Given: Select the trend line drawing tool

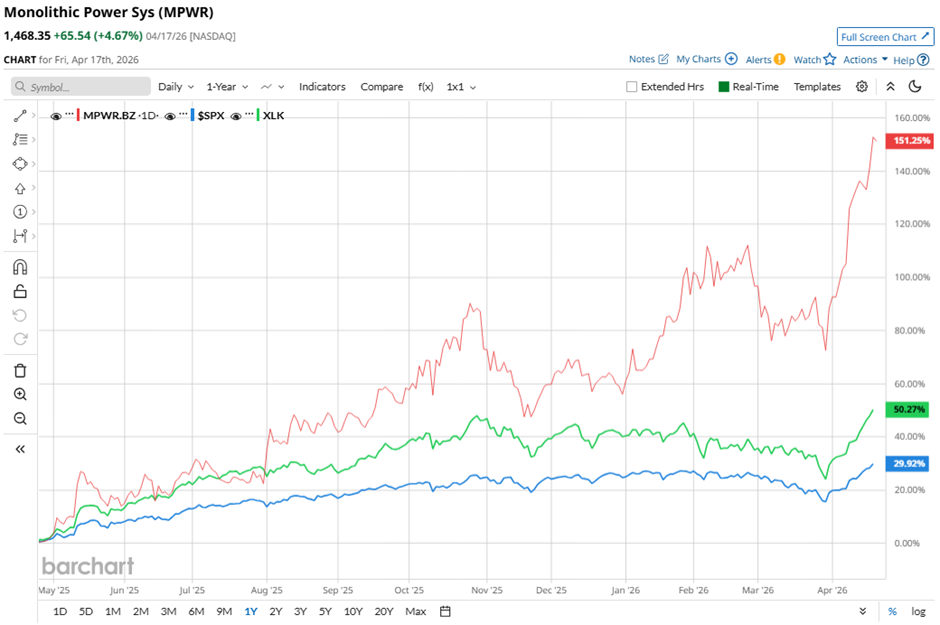Looking at the screenshot, I should (x=20, y=116).
